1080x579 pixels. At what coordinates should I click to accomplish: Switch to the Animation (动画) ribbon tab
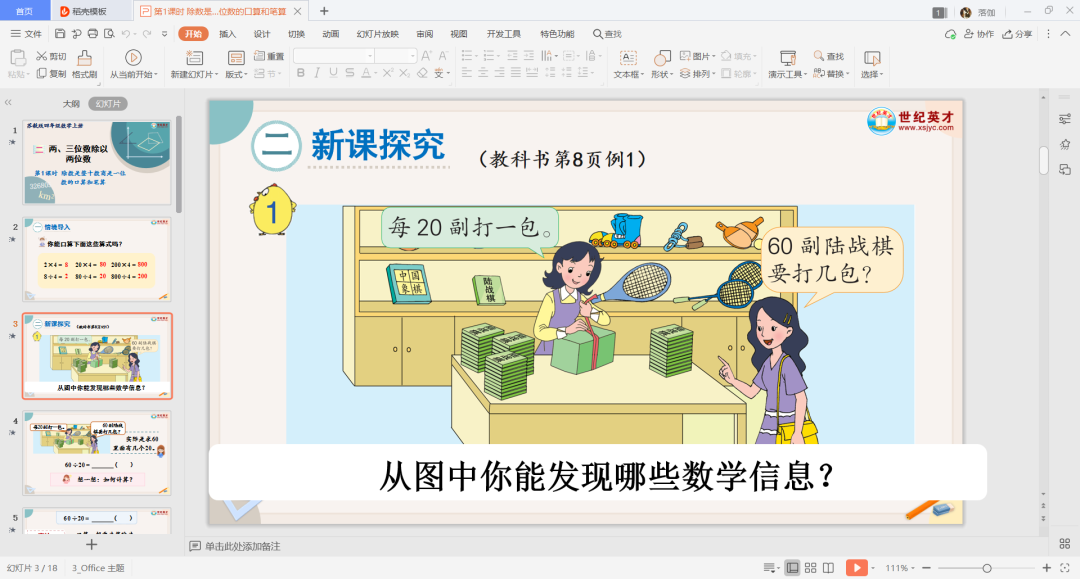pos(331,34)
